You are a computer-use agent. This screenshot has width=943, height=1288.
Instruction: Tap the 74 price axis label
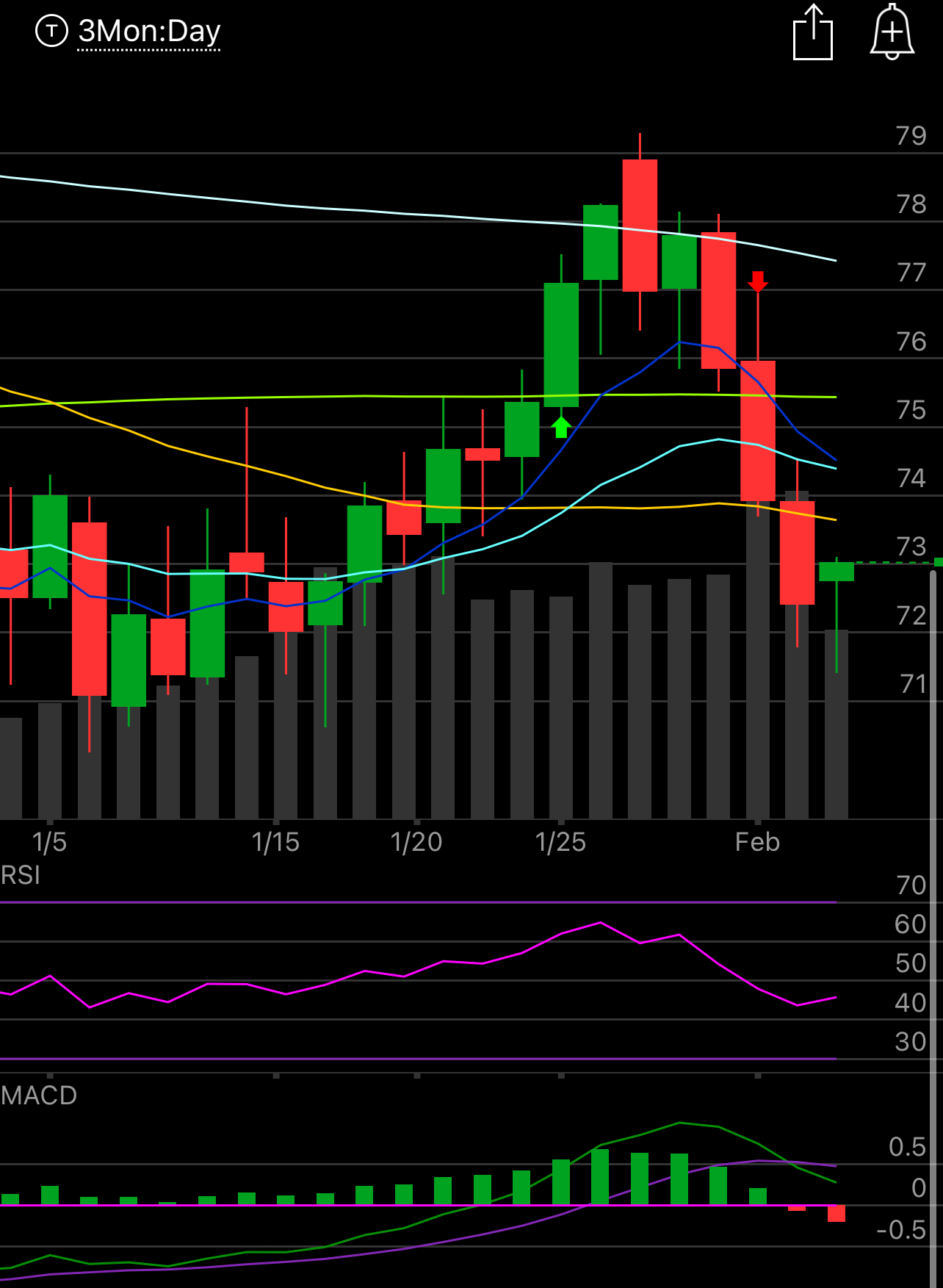[911, 478]
